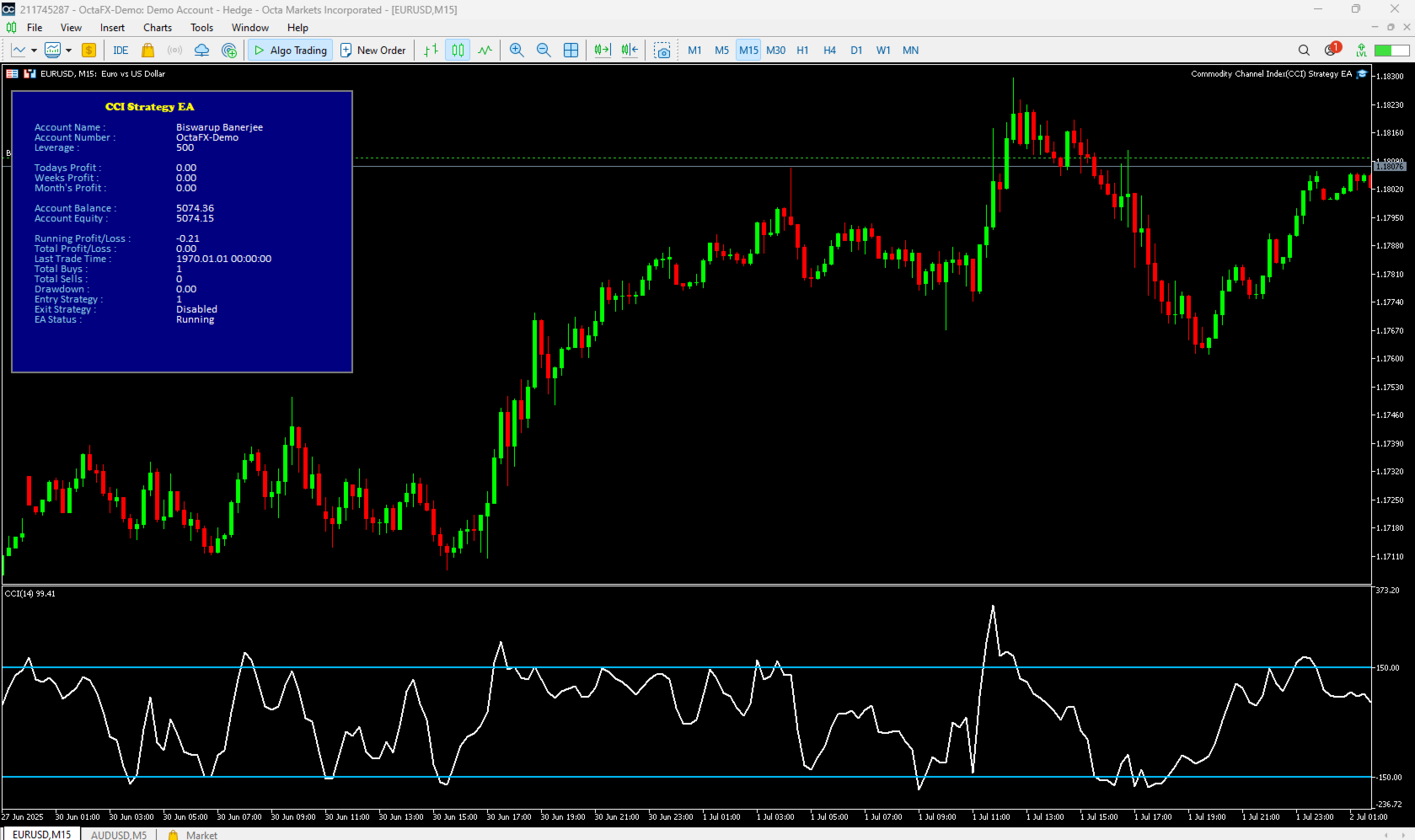Viewport: 1415px width, 840px height.
Task: Open the Charts menu
Action: (158, 28)
